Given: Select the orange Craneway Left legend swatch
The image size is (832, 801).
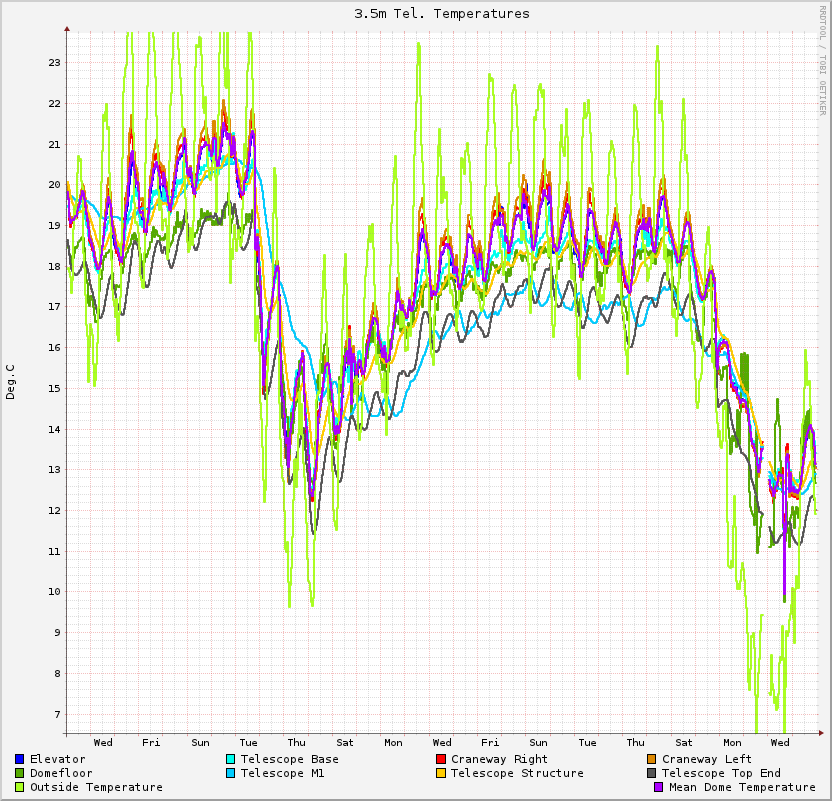Looking at the screenshot, I should (x=652, y=759).
